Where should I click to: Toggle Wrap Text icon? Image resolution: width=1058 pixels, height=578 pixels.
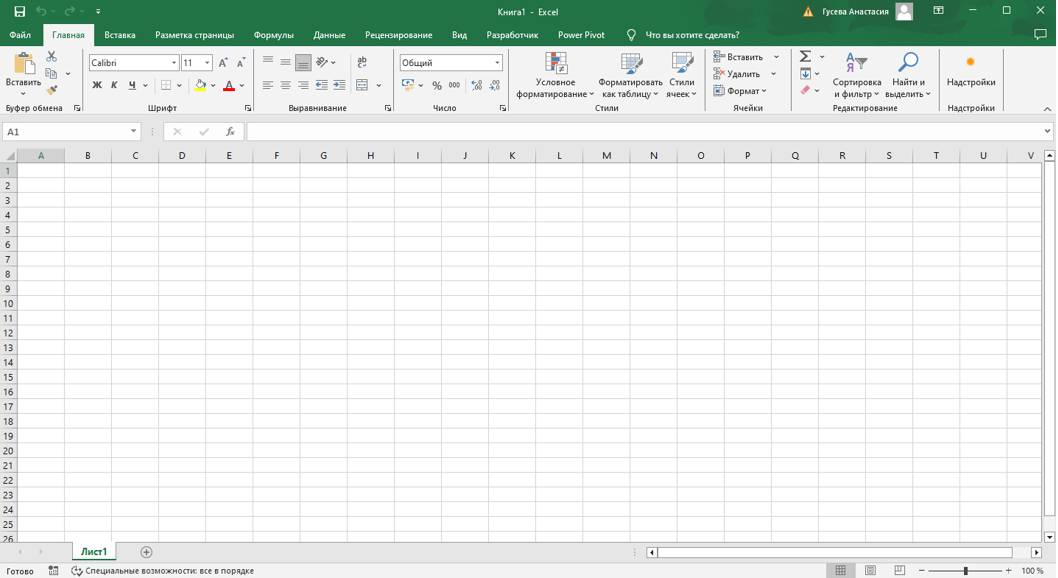click(x=362, y=62)
